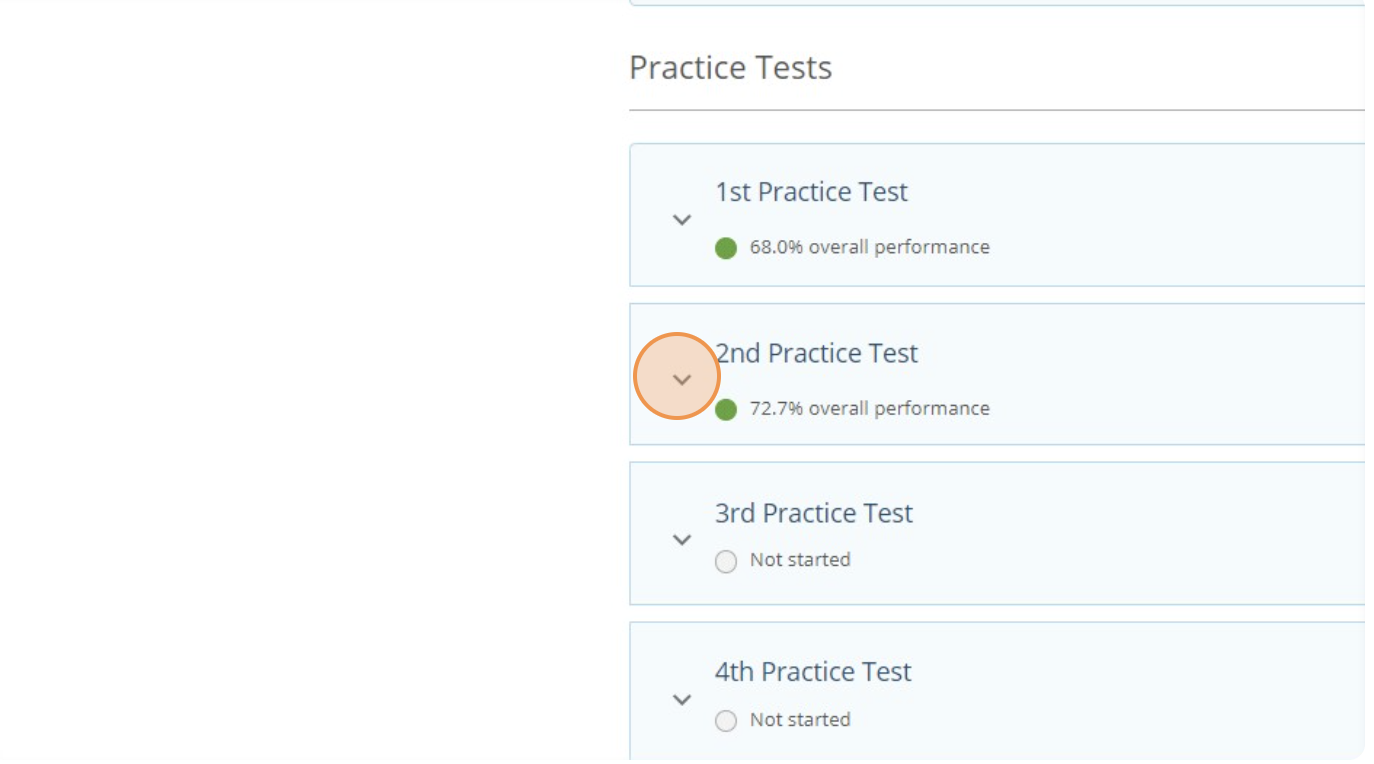This screenshot has width=1374, height=764.
Task: Expand the 2nd Practice Test chevron
Action: tap(682, 380)
